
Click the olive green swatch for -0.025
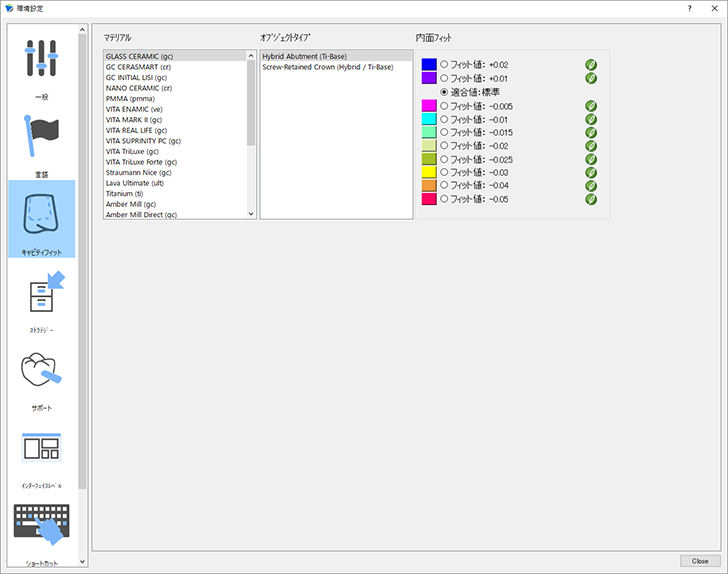[429, 159]
